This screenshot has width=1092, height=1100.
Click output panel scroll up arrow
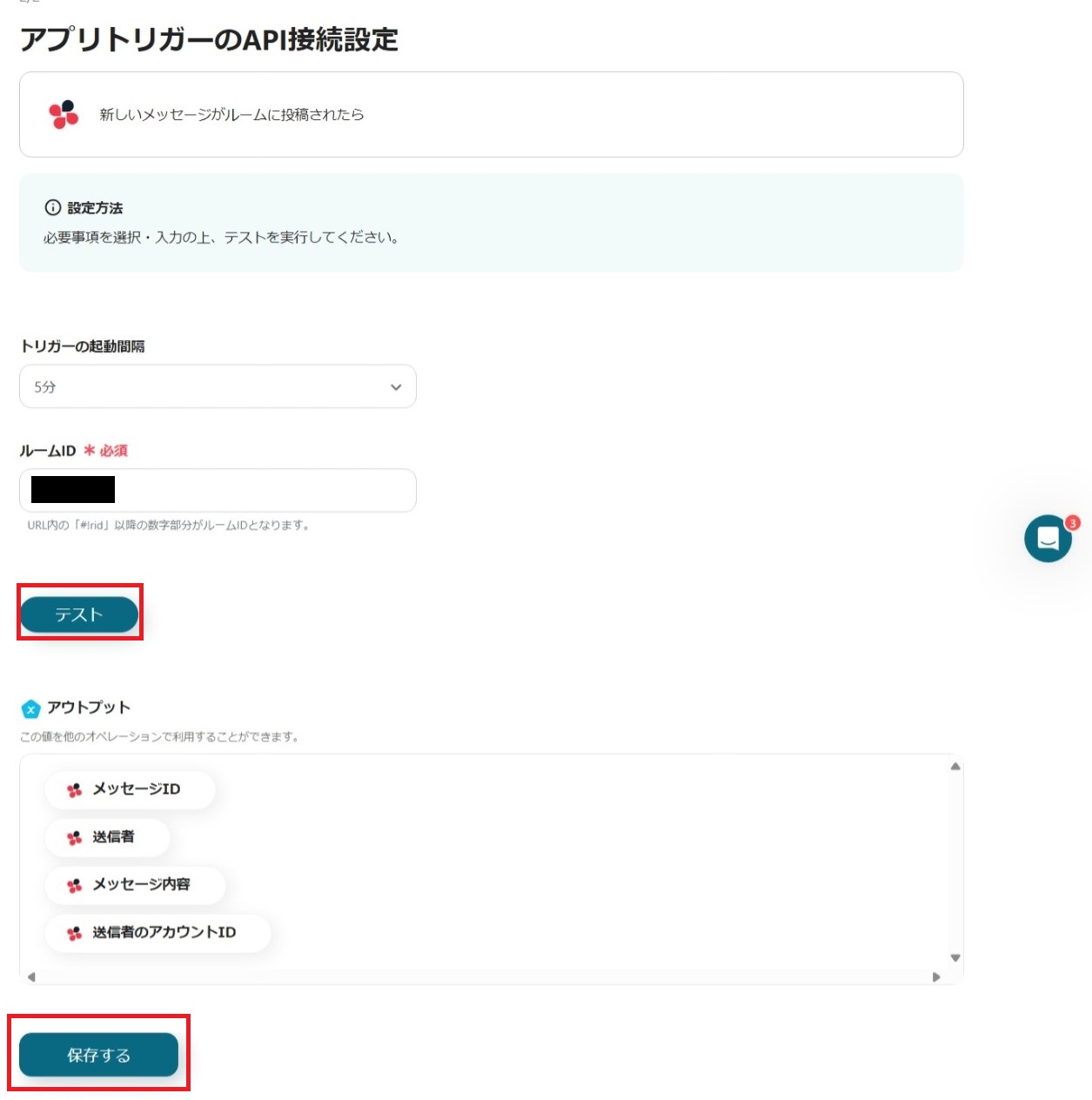[955, 766]
